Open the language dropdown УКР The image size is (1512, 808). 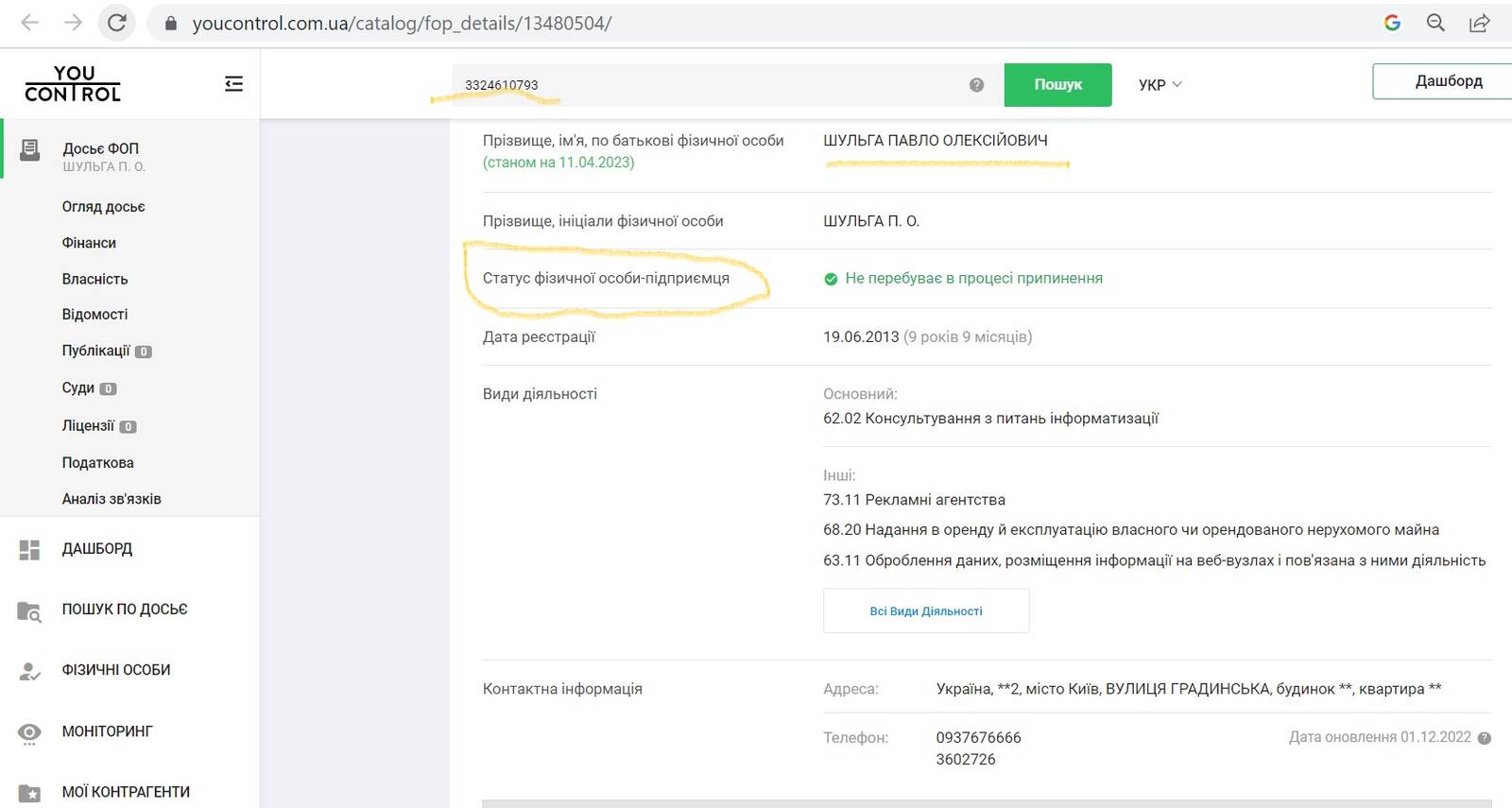coord(1160,85)
